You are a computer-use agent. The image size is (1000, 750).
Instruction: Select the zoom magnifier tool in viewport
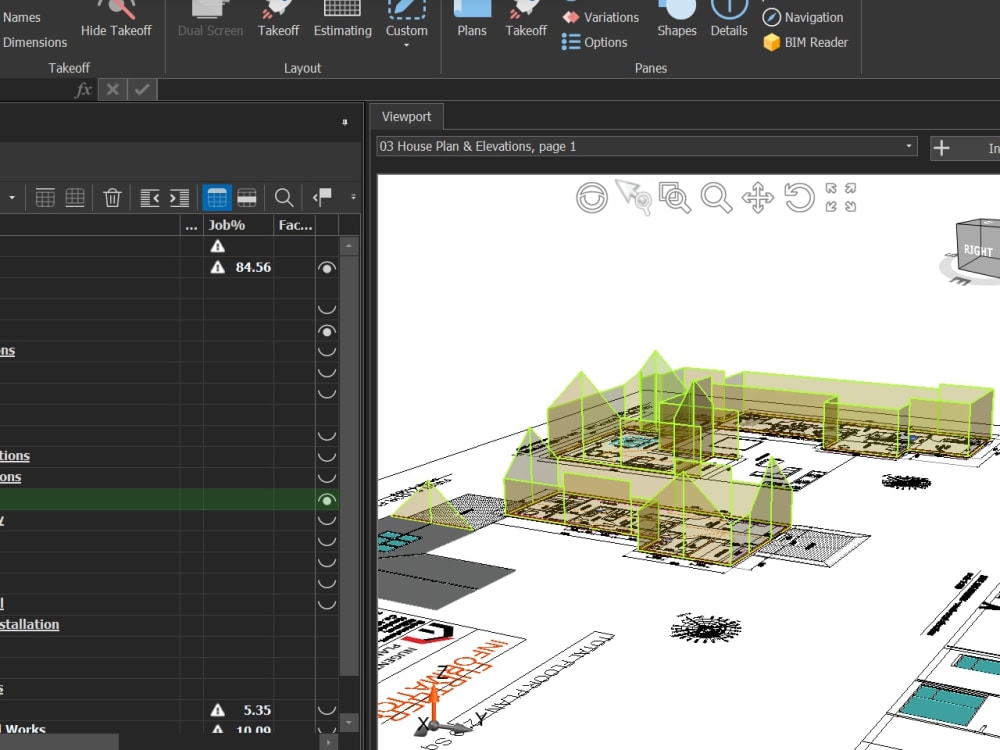716,197
